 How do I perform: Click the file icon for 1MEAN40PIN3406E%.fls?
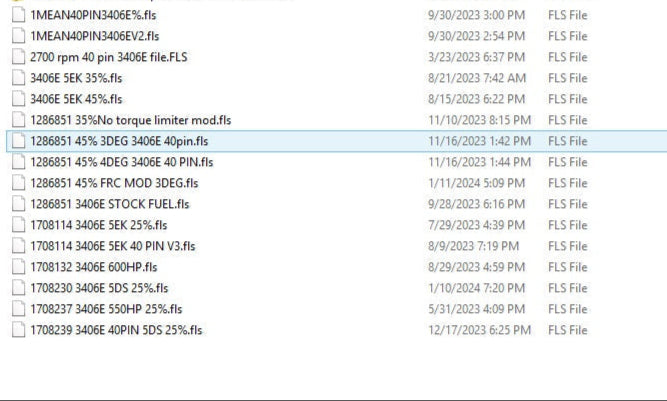tap(19, 15)
